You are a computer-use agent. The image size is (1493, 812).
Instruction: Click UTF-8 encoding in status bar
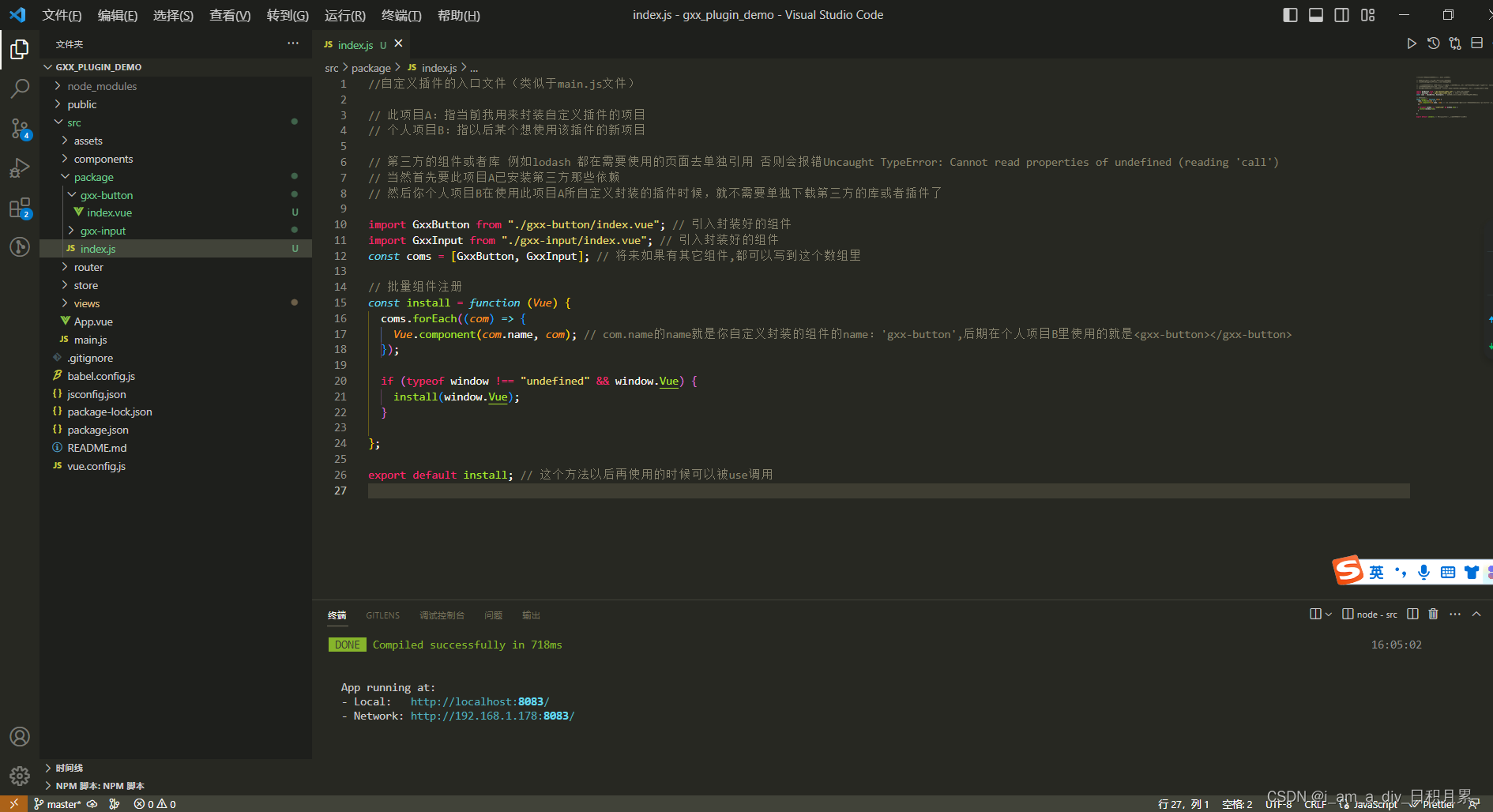tap(1279, 804)
